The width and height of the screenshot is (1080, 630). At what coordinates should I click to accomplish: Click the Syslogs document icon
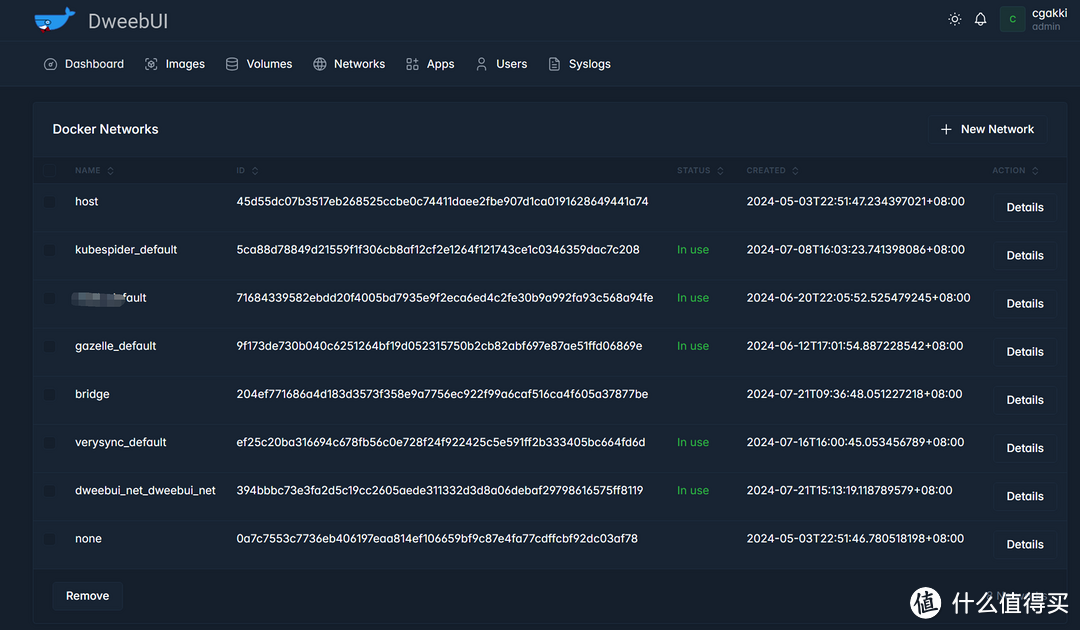(554, 64)
